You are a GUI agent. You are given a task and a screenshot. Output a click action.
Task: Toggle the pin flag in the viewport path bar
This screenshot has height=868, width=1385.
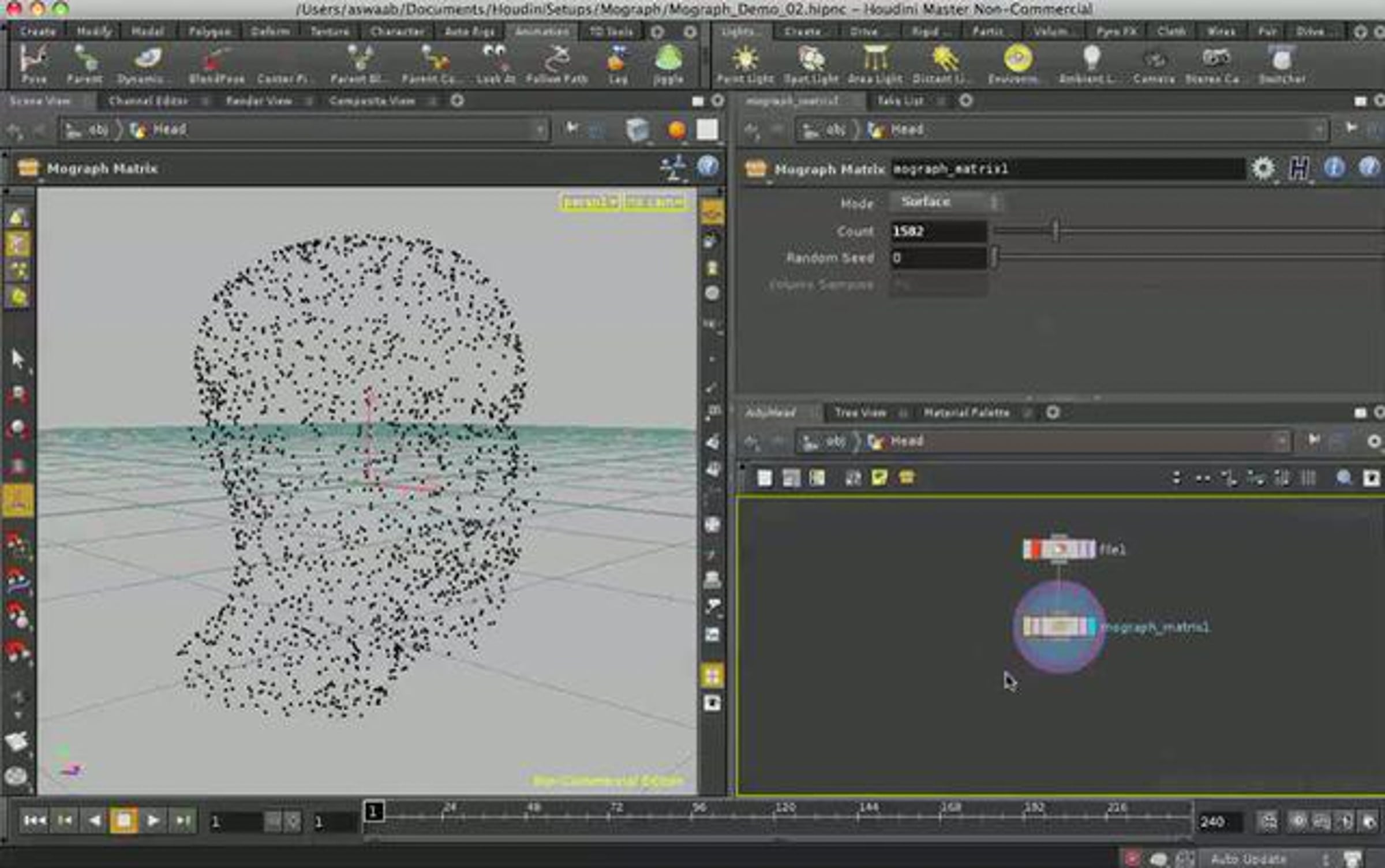pyautogui.click(x=571, y=128)
